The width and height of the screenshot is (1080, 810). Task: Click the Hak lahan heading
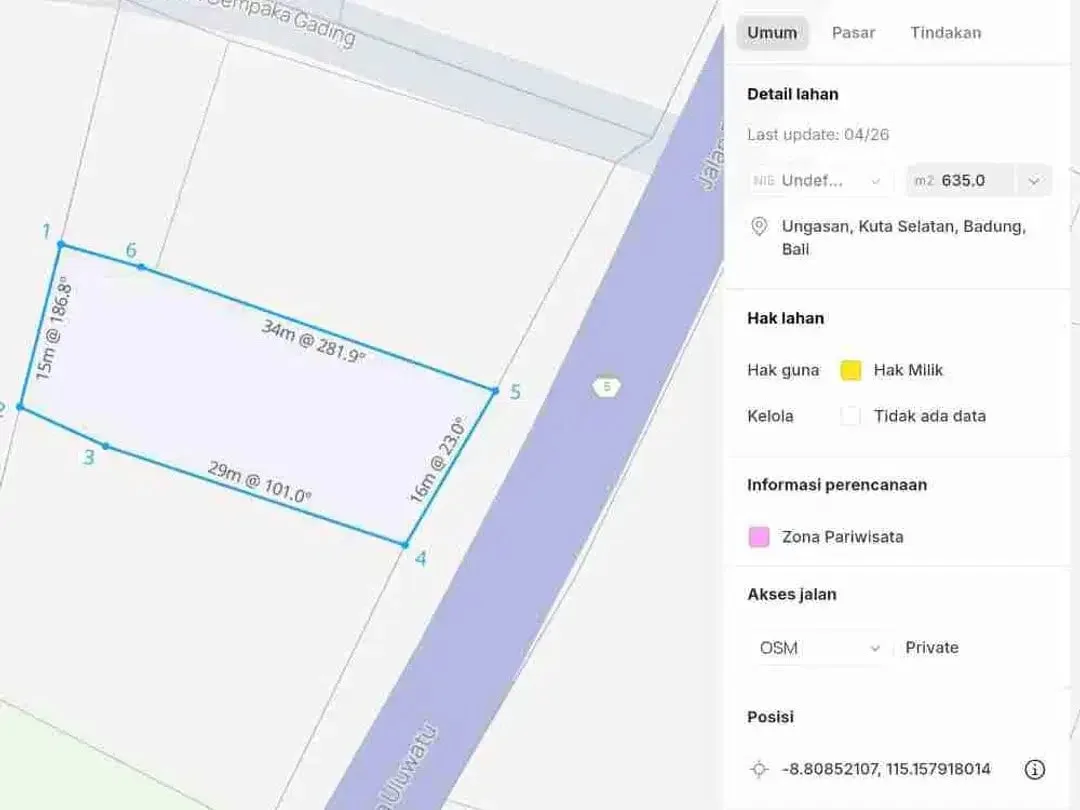786,318
